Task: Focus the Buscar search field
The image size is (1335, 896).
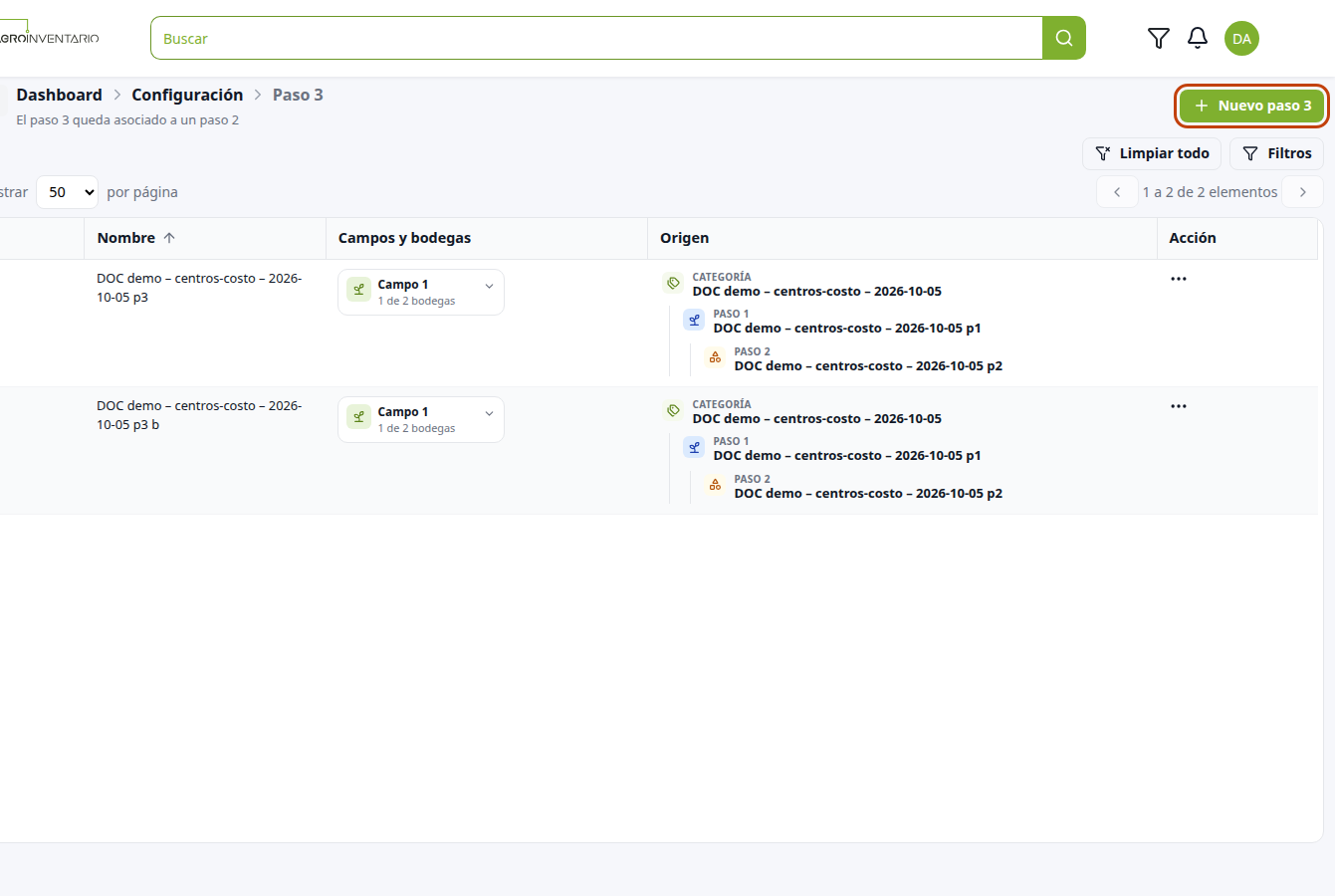Action: pos(596,38)
